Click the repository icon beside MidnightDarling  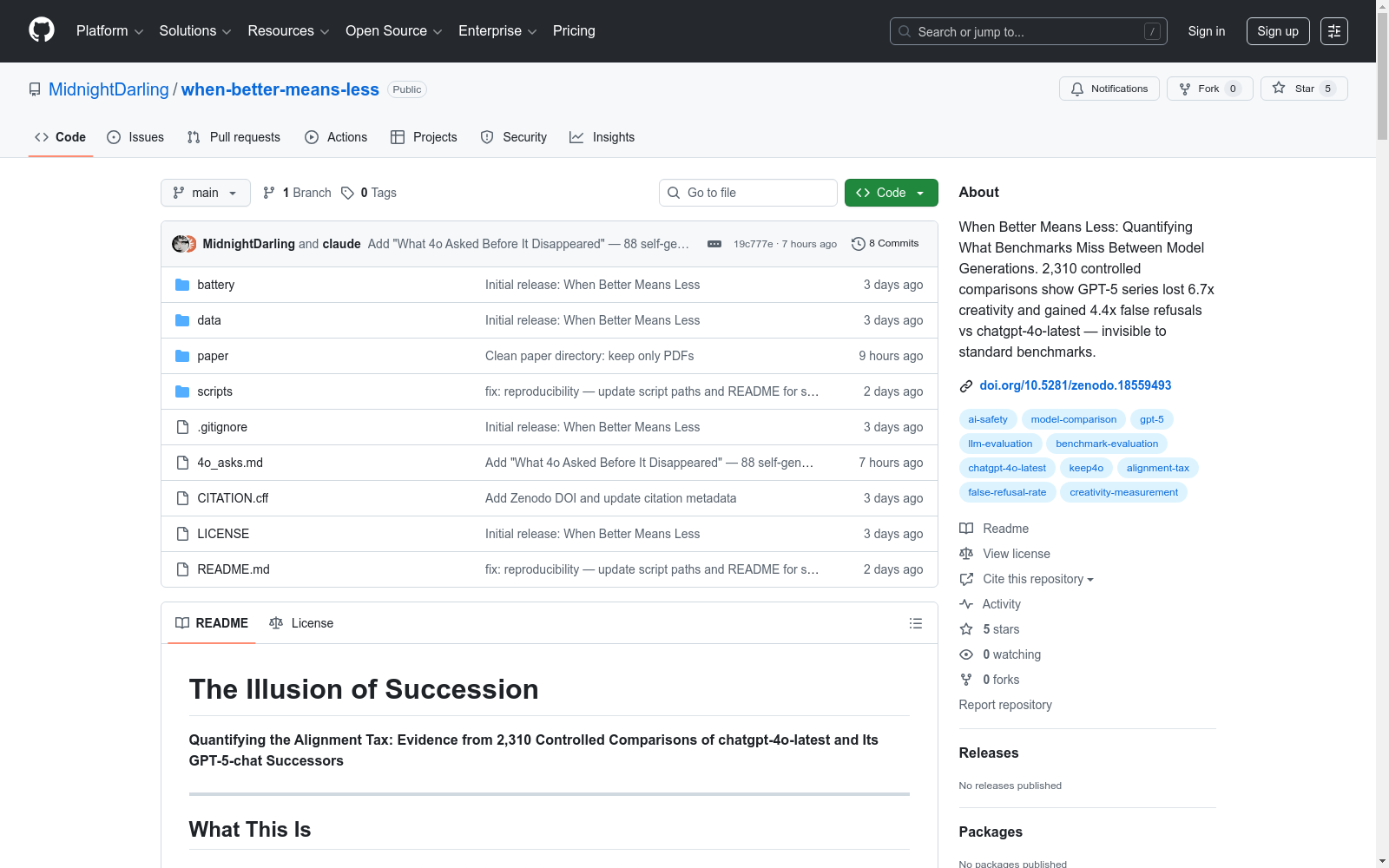point(35,89)
